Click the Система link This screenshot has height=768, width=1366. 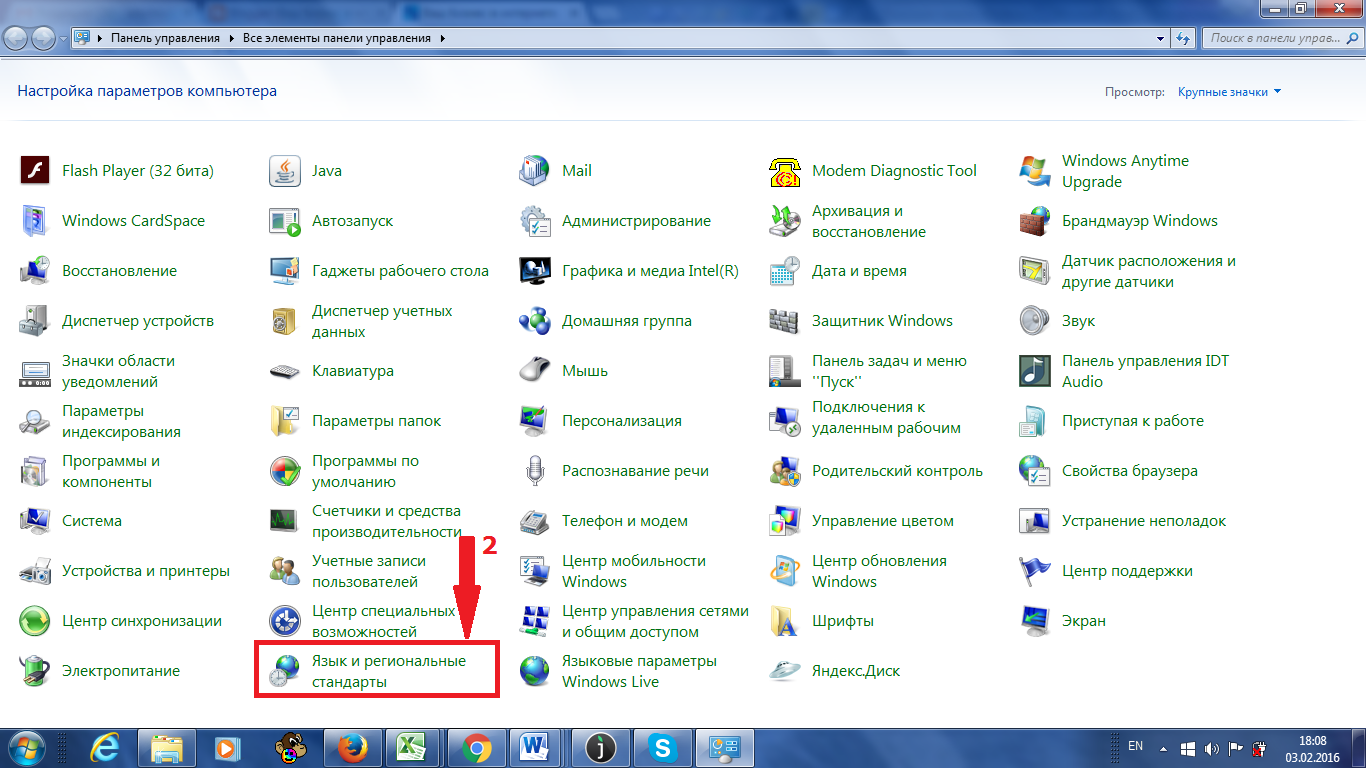(x=92, y=521)
